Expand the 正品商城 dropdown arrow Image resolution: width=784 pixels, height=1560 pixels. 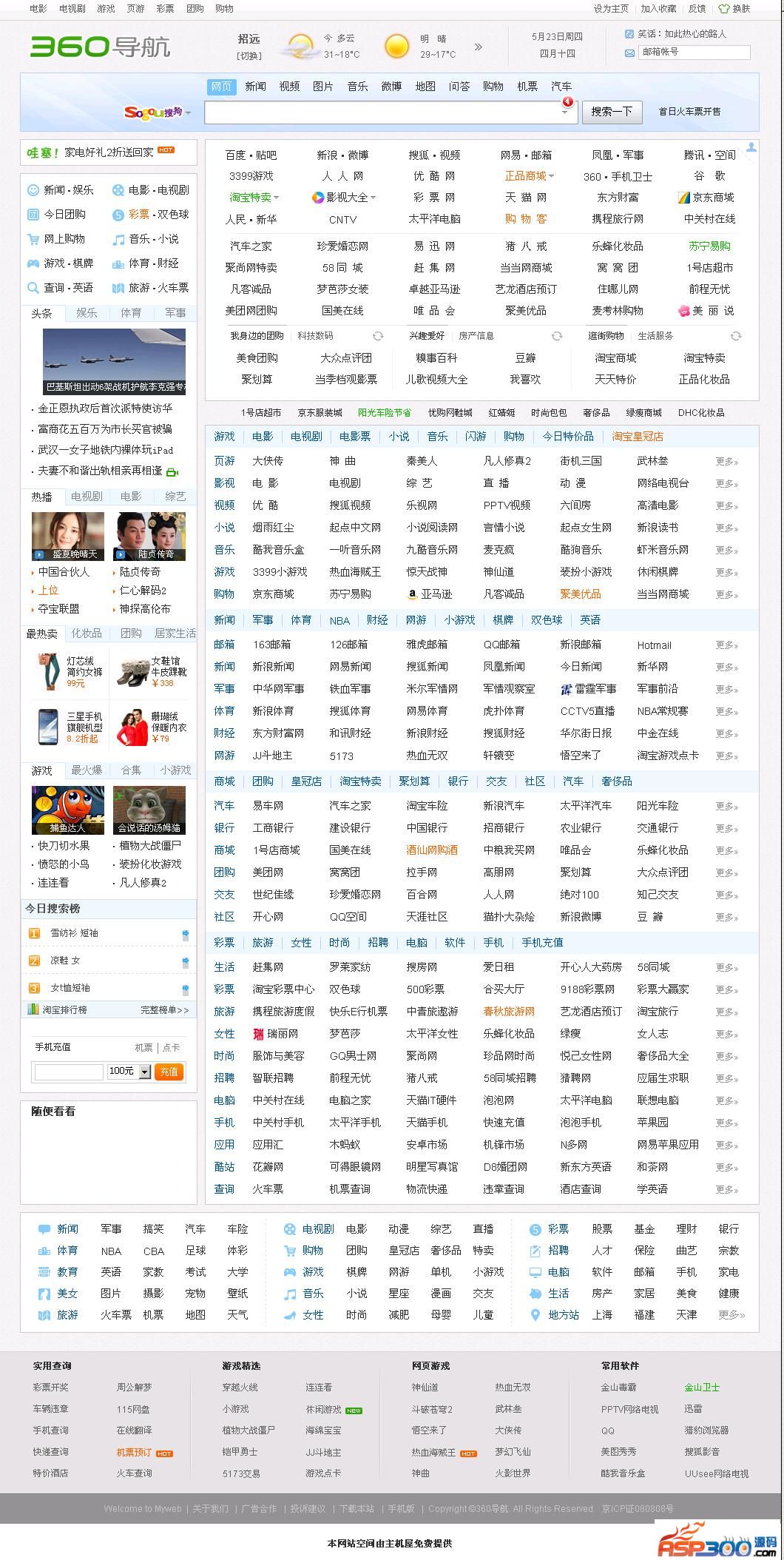tap(551, 176)
